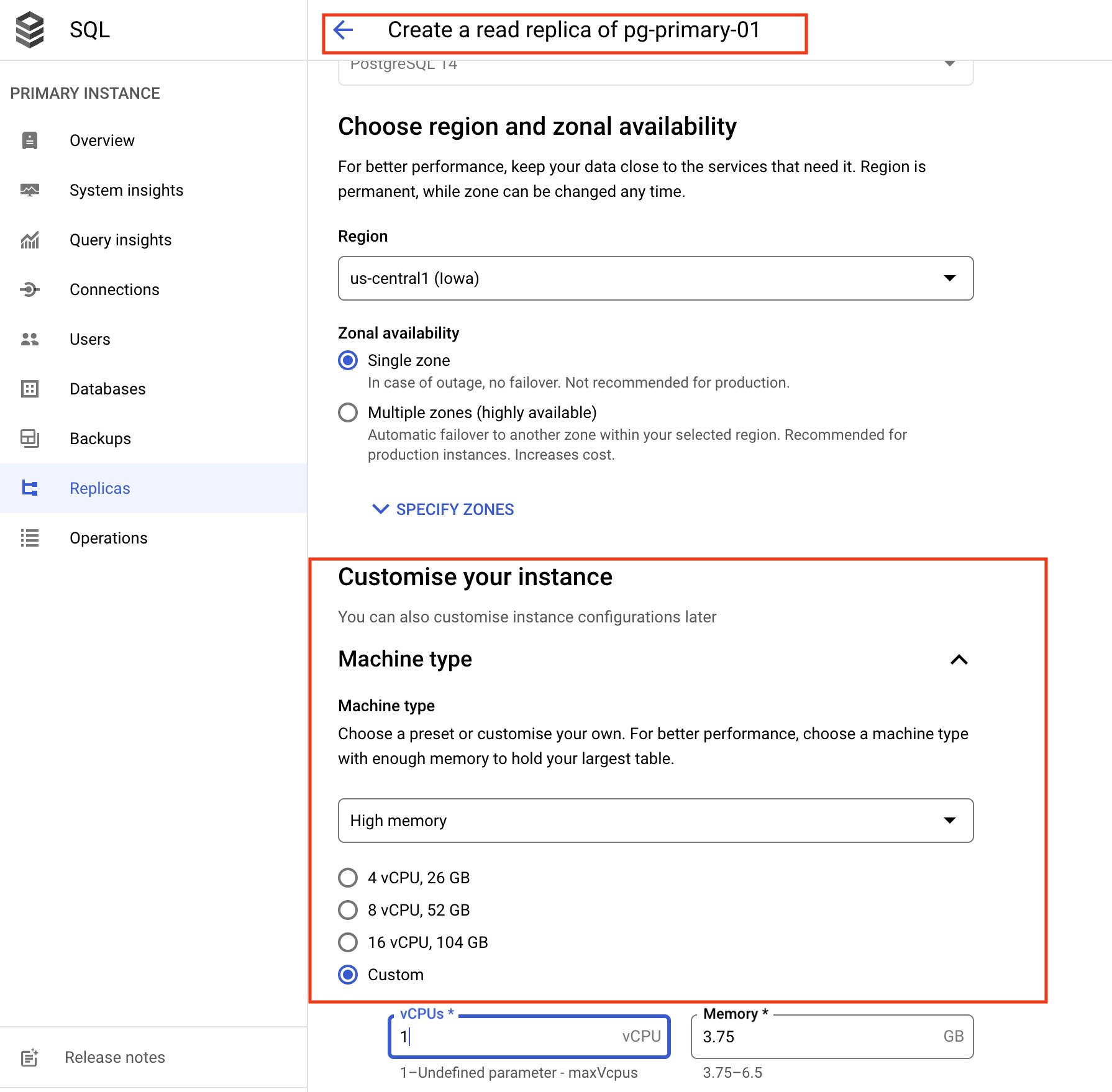
Task: Choose the 8 vCPU, 52 GB preset
Action: (x=348, y=910)
